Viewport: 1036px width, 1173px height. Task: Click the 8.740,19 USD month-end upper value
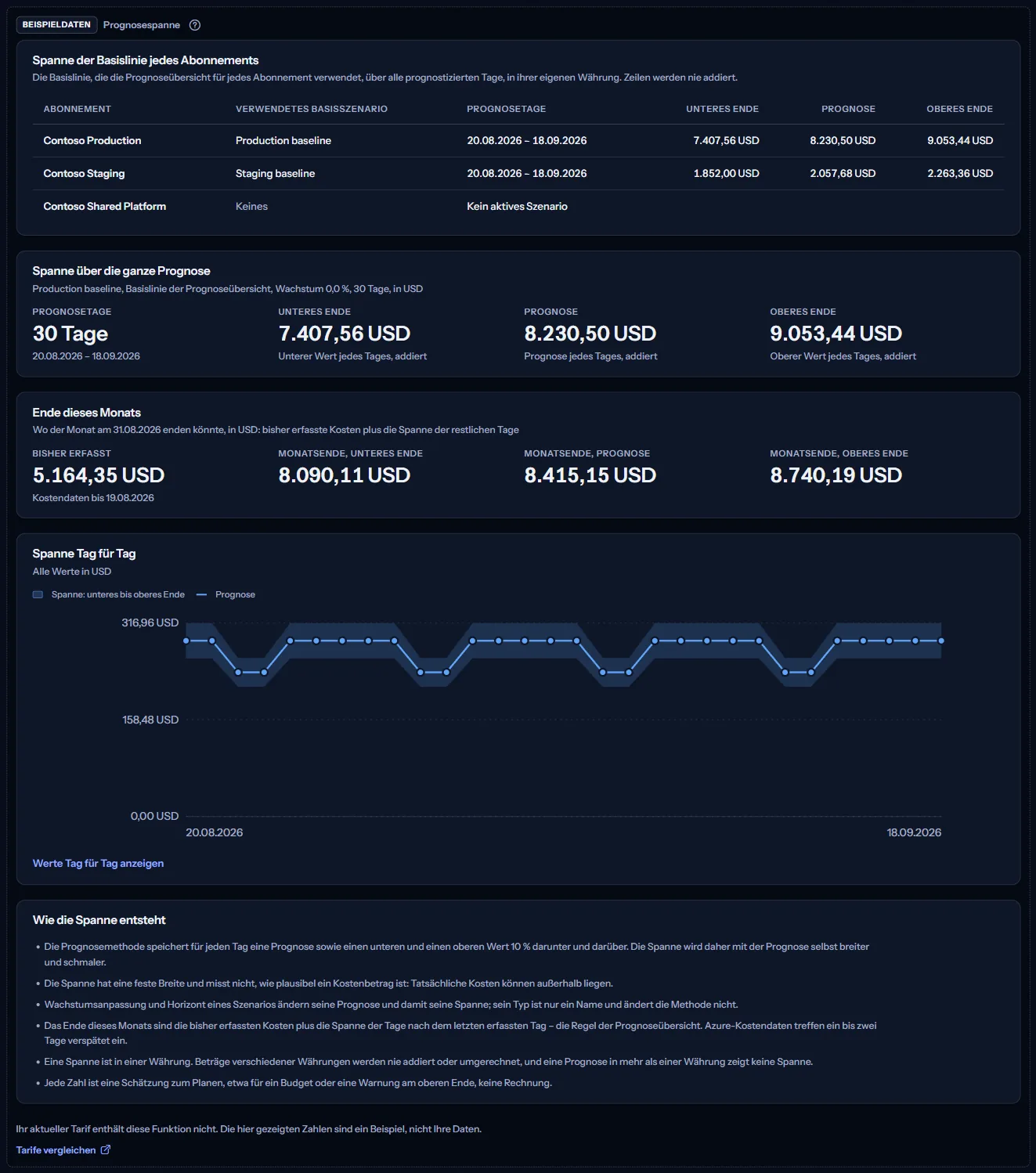point(836,475)
